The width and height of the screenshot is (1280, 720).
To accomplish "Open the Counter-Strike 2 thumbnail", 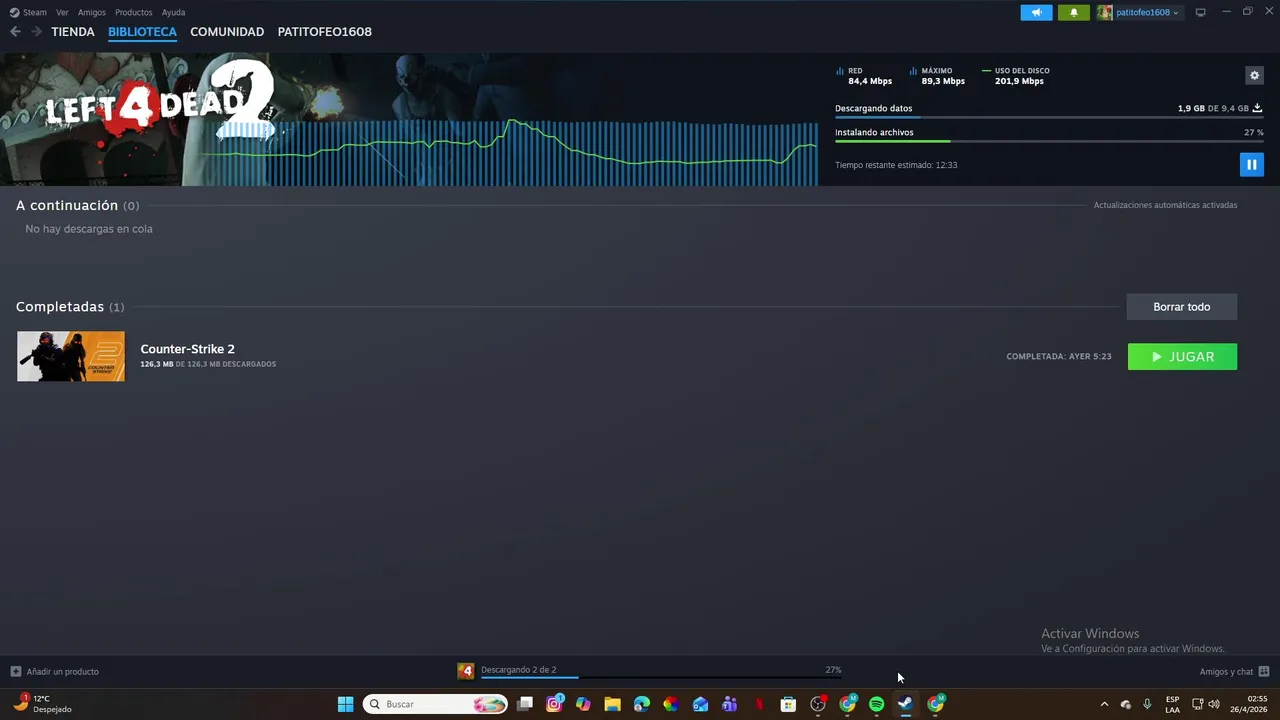I will point(71,356).
